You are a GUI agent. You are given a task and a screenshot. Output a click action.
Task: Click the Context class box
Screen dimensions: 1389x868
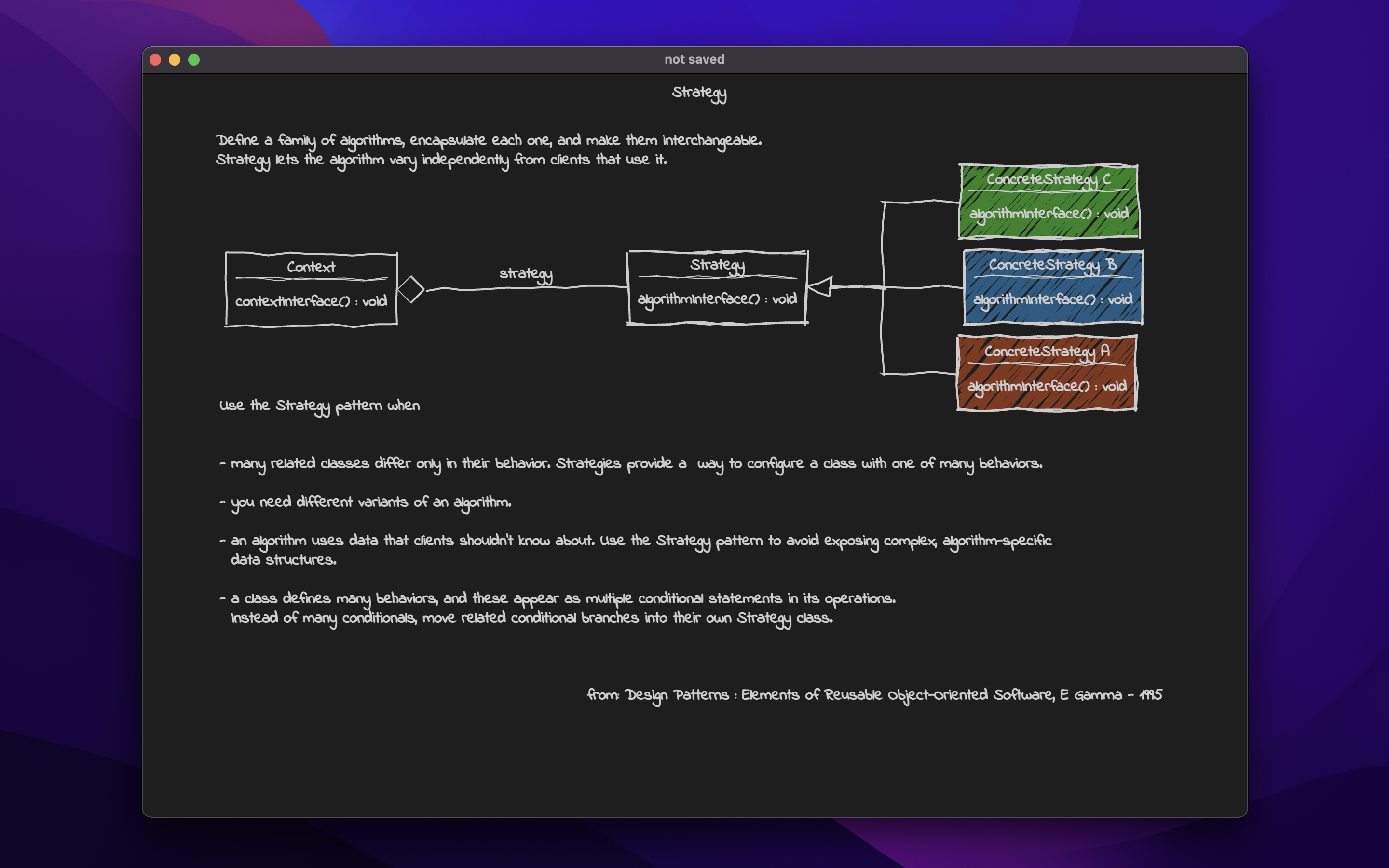point(311,289)
